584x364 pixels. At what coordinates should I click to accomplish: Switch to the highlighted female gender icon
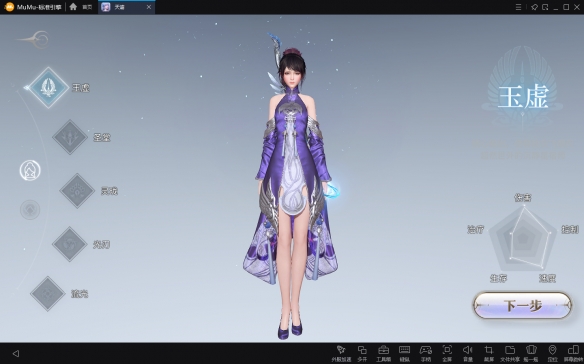(30, 170)
